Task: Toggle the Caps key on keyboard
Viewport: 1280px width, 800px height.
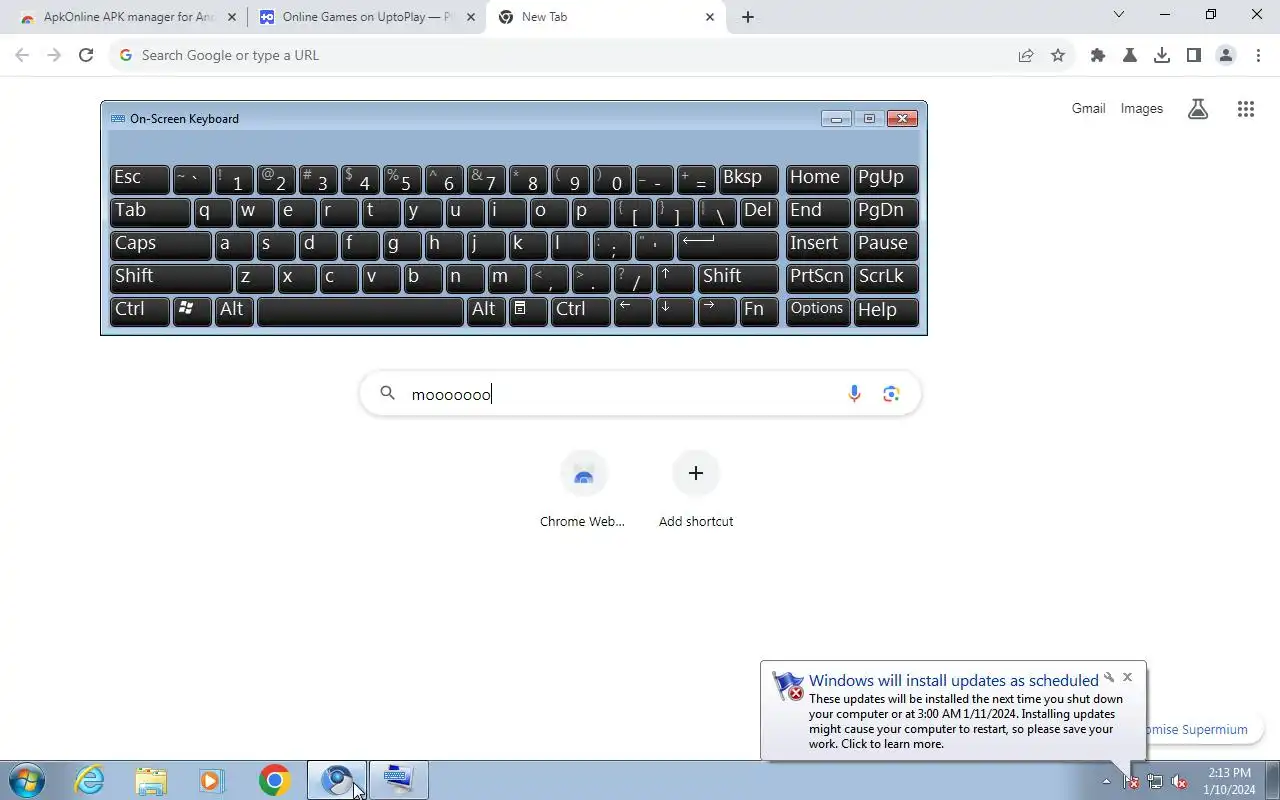Action: click(160, 244)
